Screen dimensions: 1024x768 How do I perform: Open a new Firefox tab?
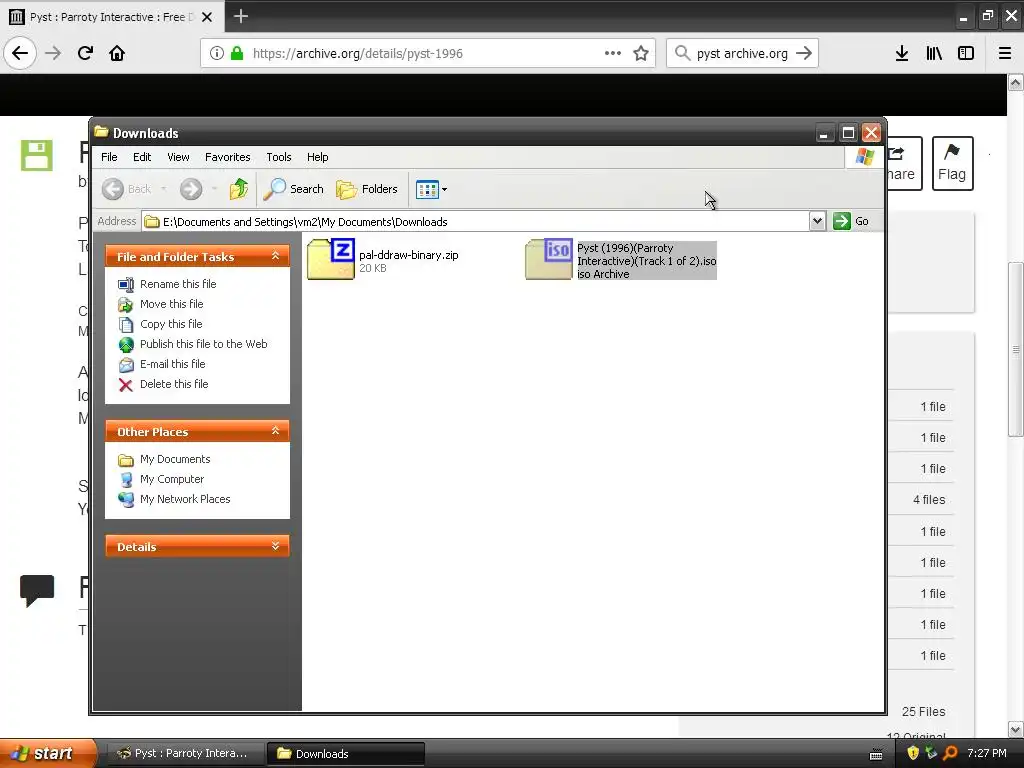241,16
